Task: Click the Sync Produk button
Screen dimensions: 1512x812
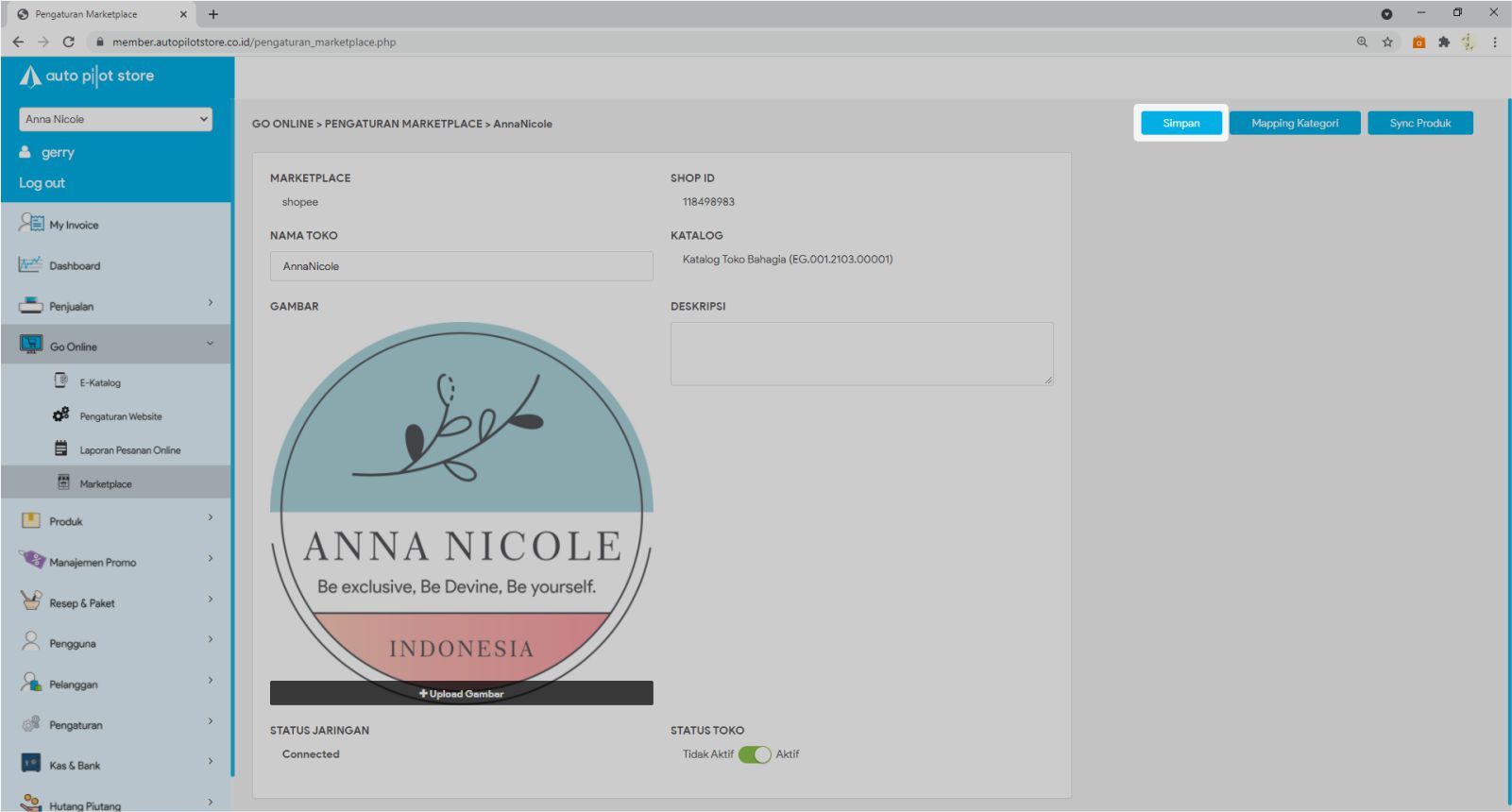Action: click(1419, 123)
